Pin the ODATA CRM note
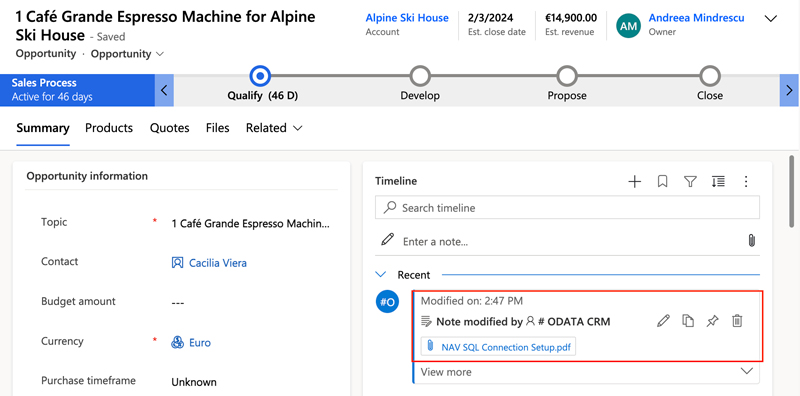Screen dimensions: 800x396 tap(712, 321)
